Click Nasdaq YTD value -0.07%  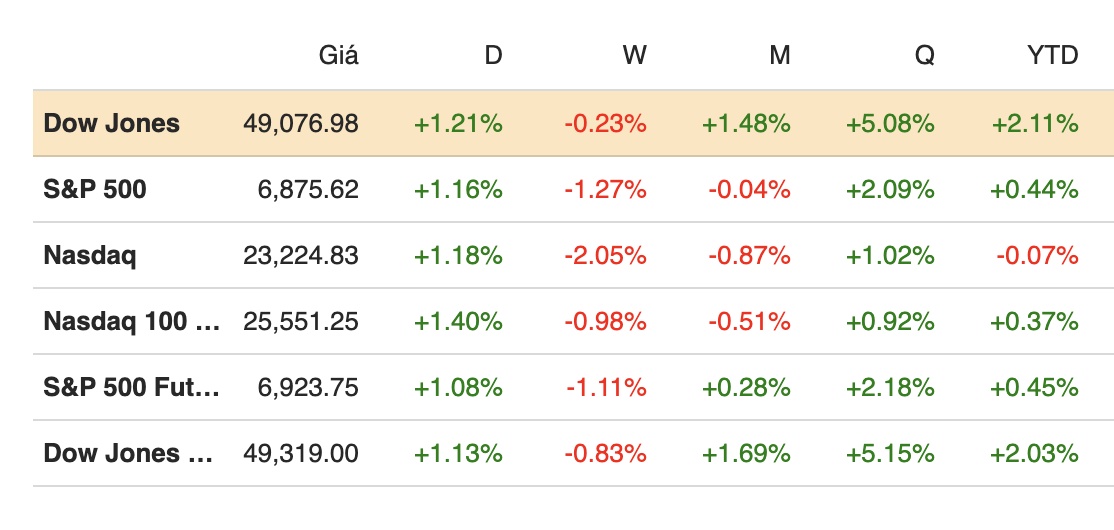pyautogui.click(x=1037, y=255)
